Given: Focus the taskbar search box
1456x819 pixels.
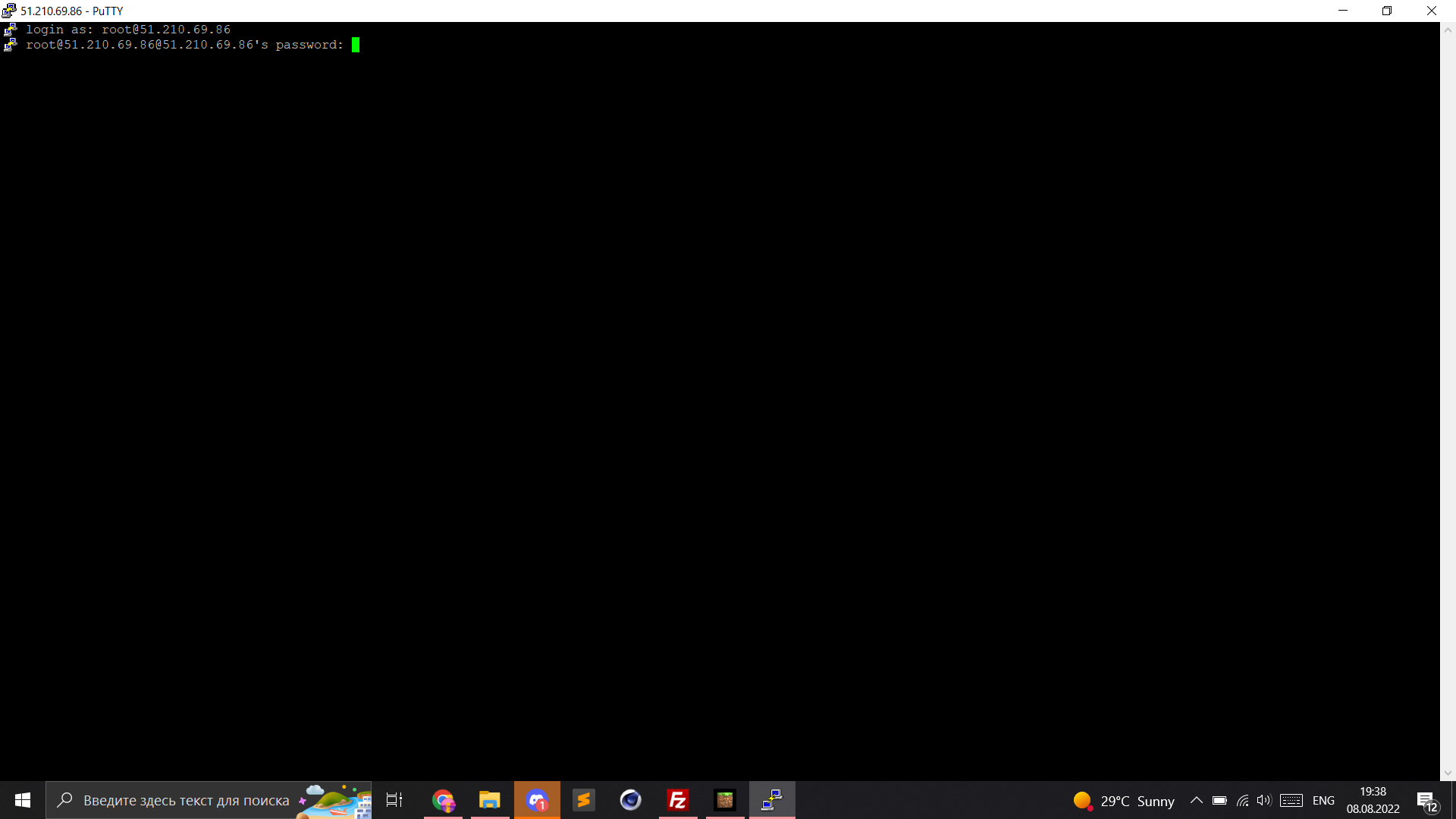Looking at the screenshot, I should coord(209,800).
